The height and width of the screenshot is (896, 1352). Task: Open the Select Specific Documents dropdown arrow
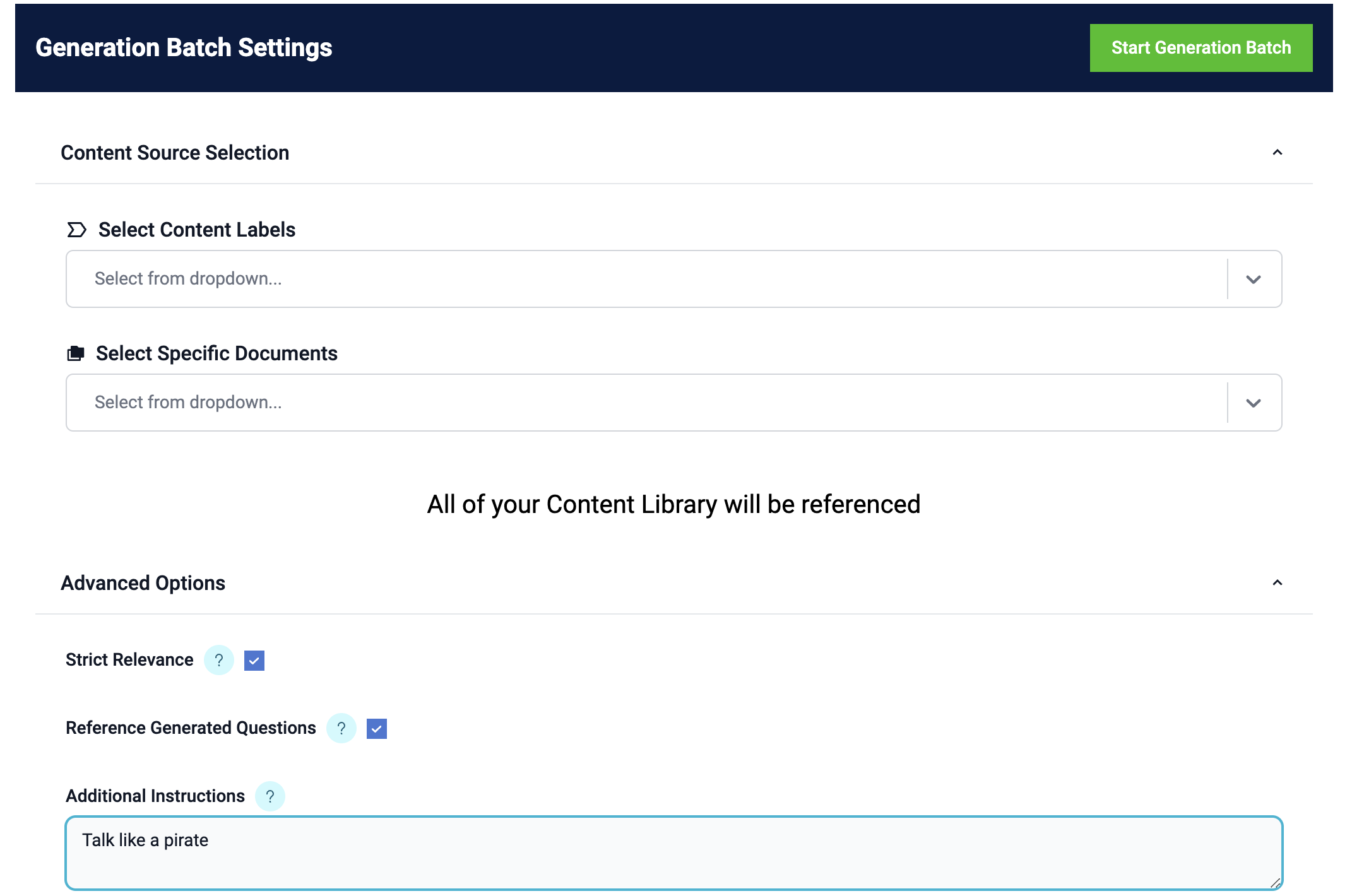(x=1254, y=403)
